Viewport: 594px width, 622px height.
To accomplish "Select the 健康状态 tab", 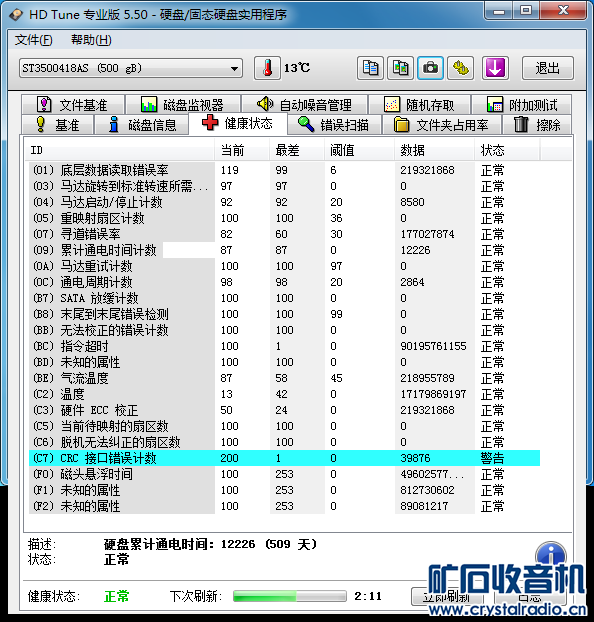I will (238, 123).
